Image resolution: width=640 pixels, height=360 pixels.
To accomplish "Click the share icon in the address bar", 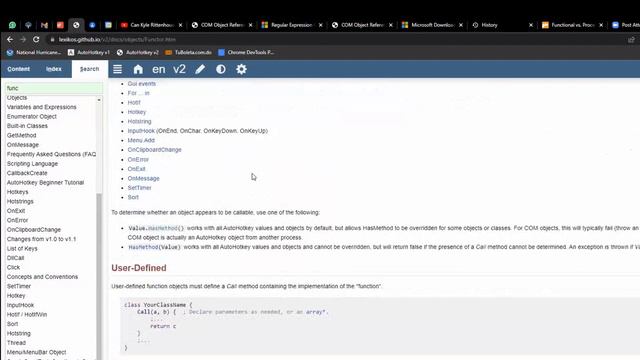I will [x=631, y=40].
